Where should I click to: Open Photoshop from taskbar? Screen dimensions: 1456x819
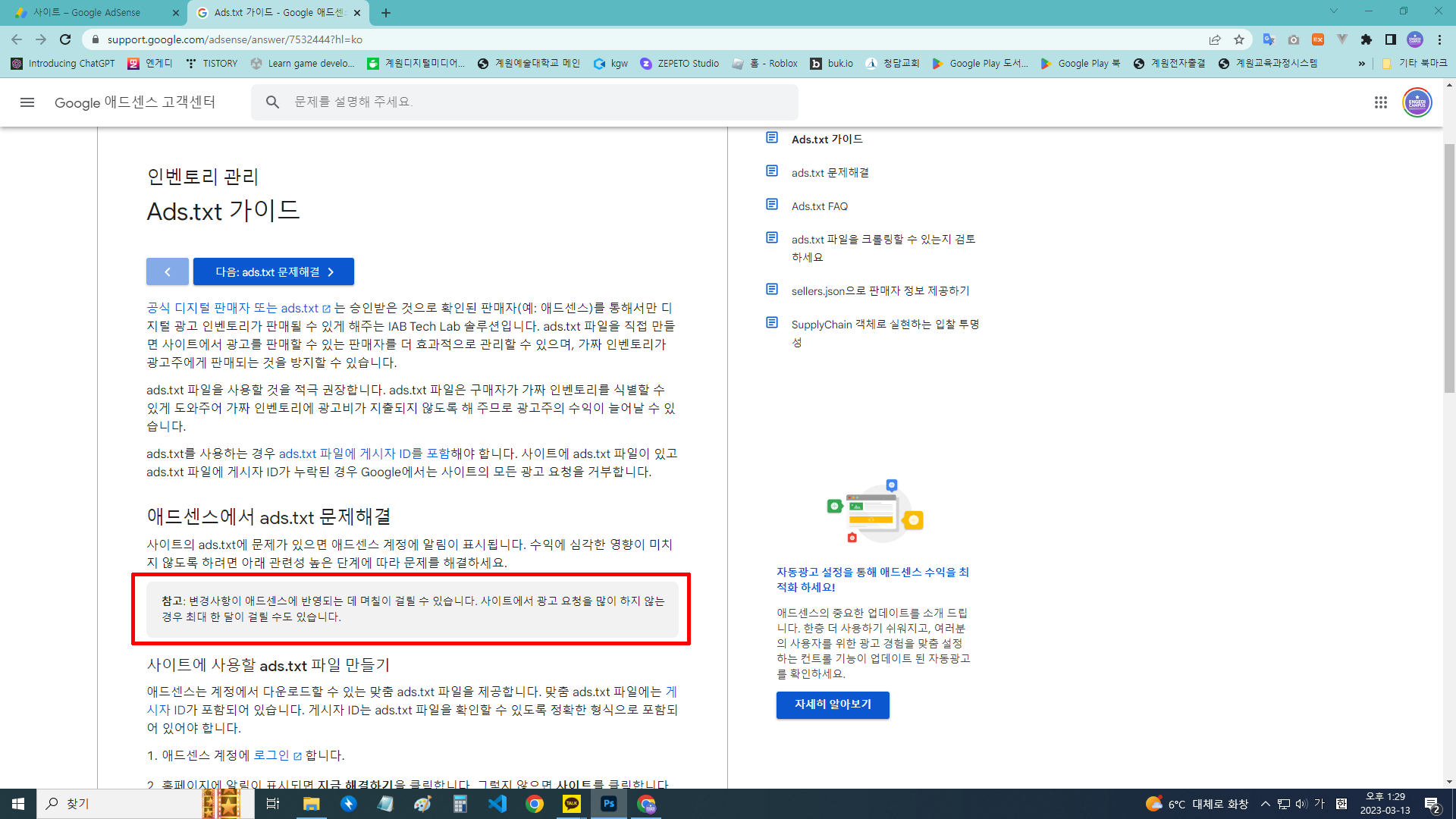[x=609, y=804]
